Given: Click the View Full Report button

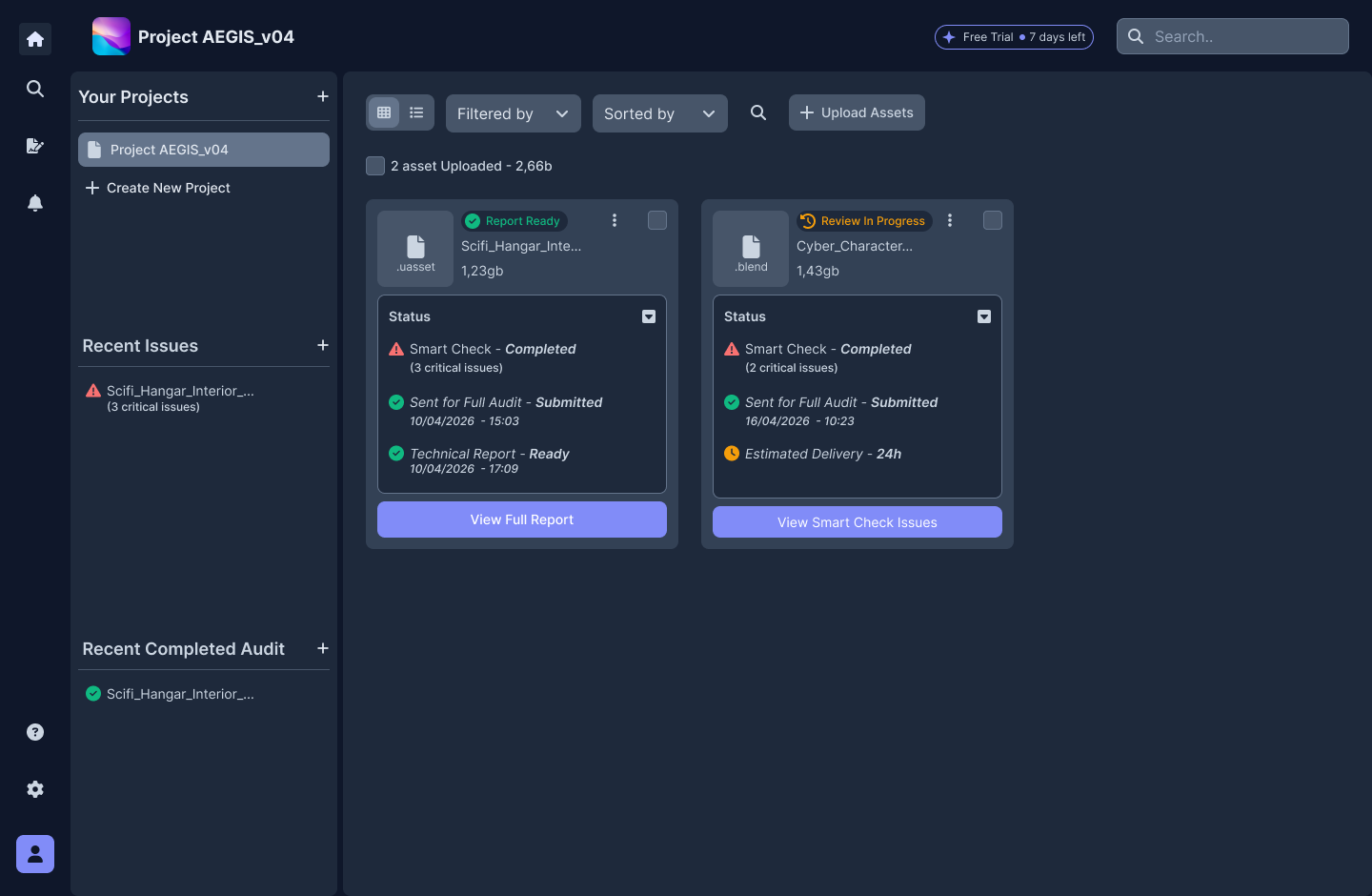Looking at the screenshot, I should click(x=522, y=519).
